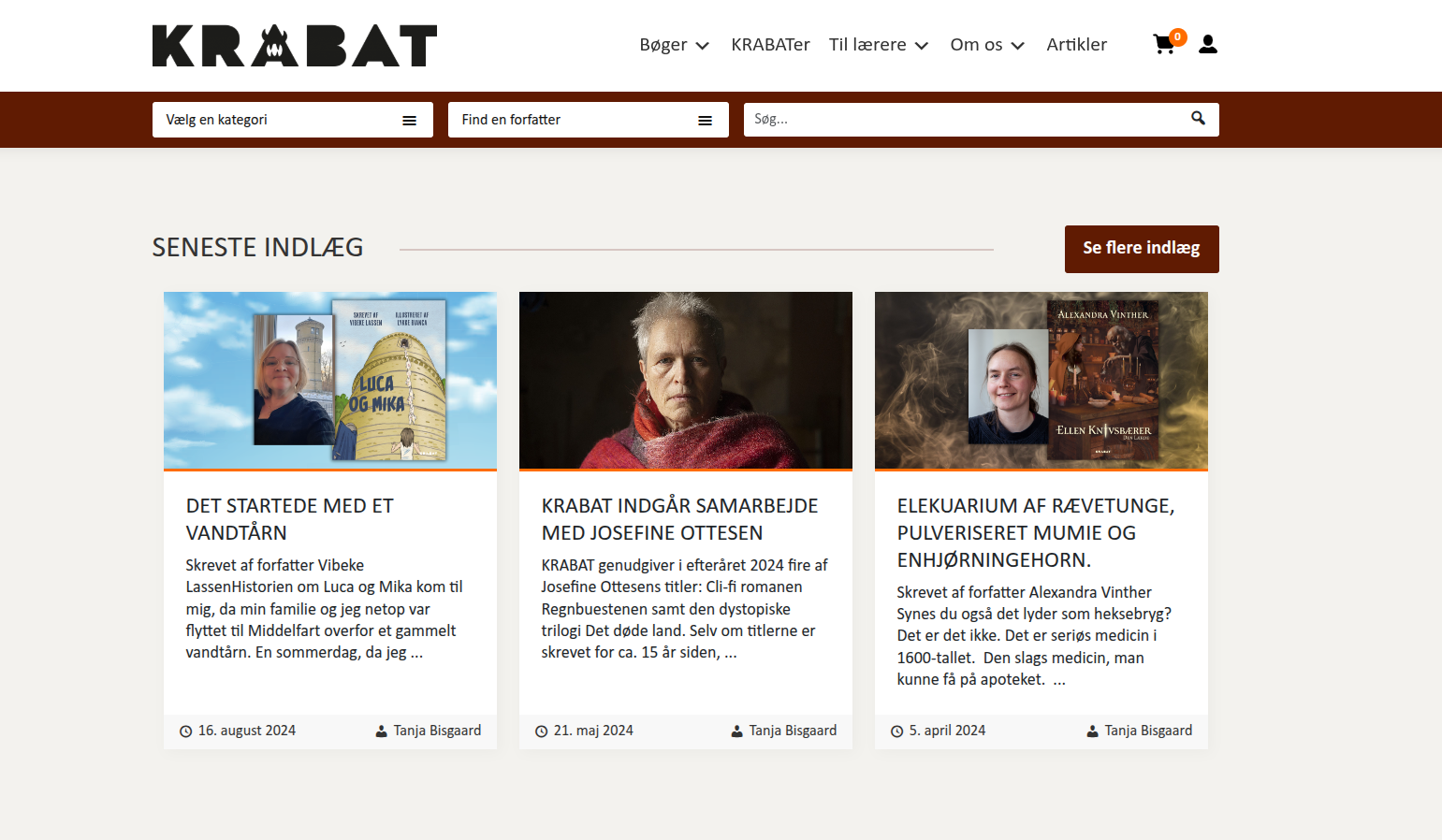Click the hamburger icon in Find en forfatter
Screen dimensions: 1442x840
coord(705,121)
